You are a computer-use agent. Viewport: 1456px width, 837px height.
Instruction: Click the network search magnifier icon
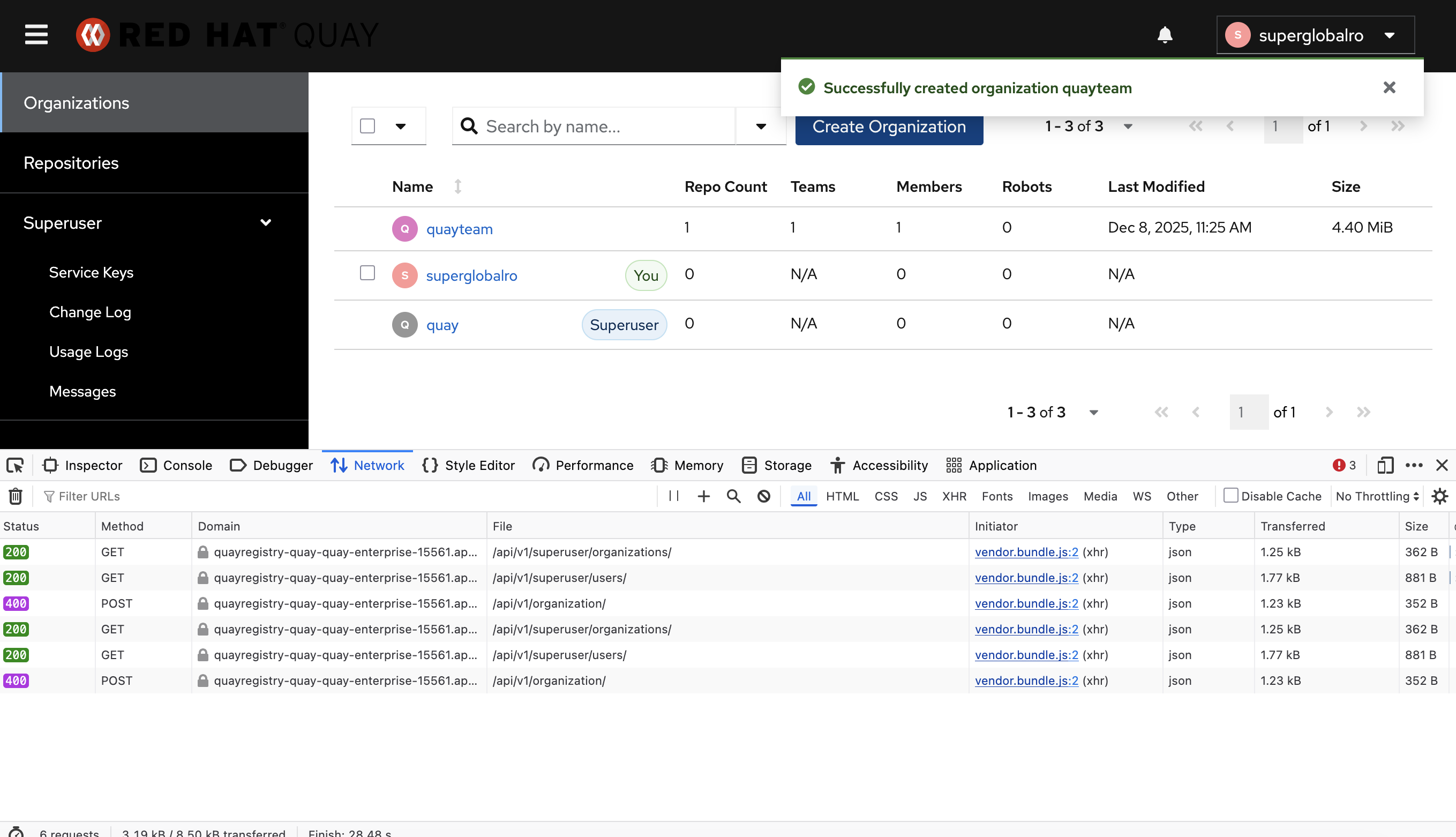(x=733, y=496)
